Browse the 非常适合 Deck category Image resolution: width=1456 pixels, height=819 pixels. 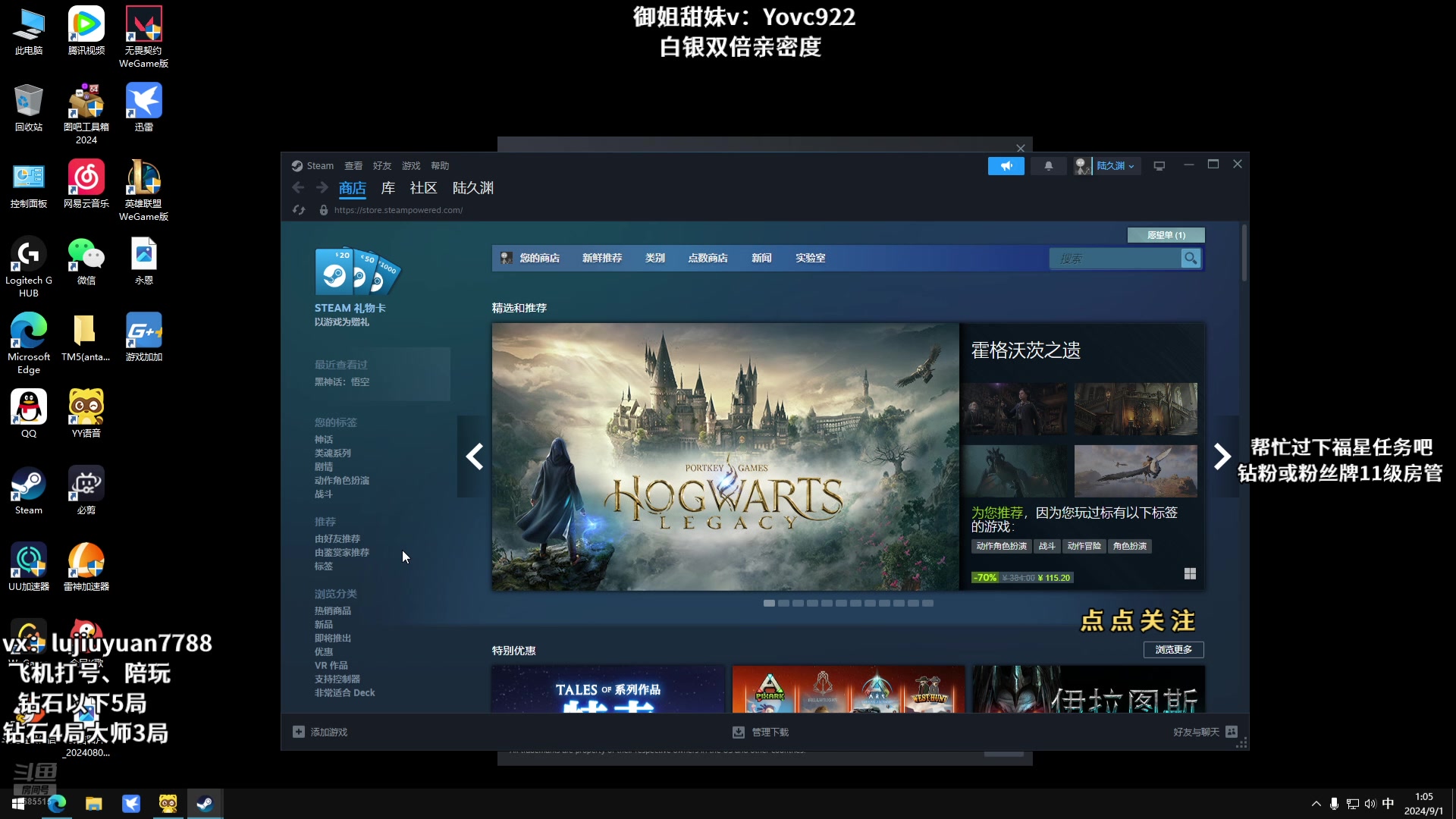point(345,693)
